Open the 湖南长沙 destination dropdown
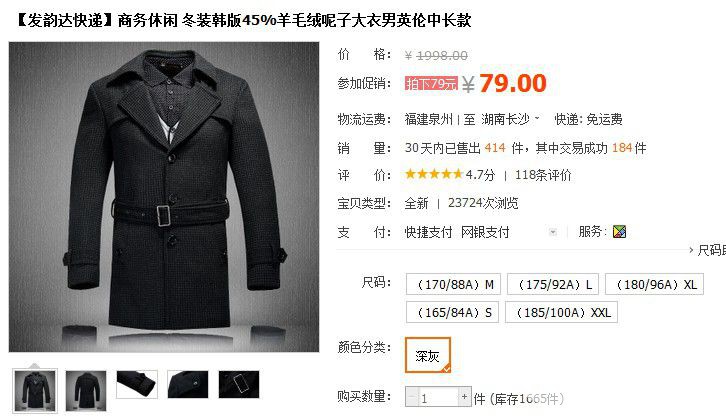Viewport: 726px width, 418px height. (x=510, y=119)
